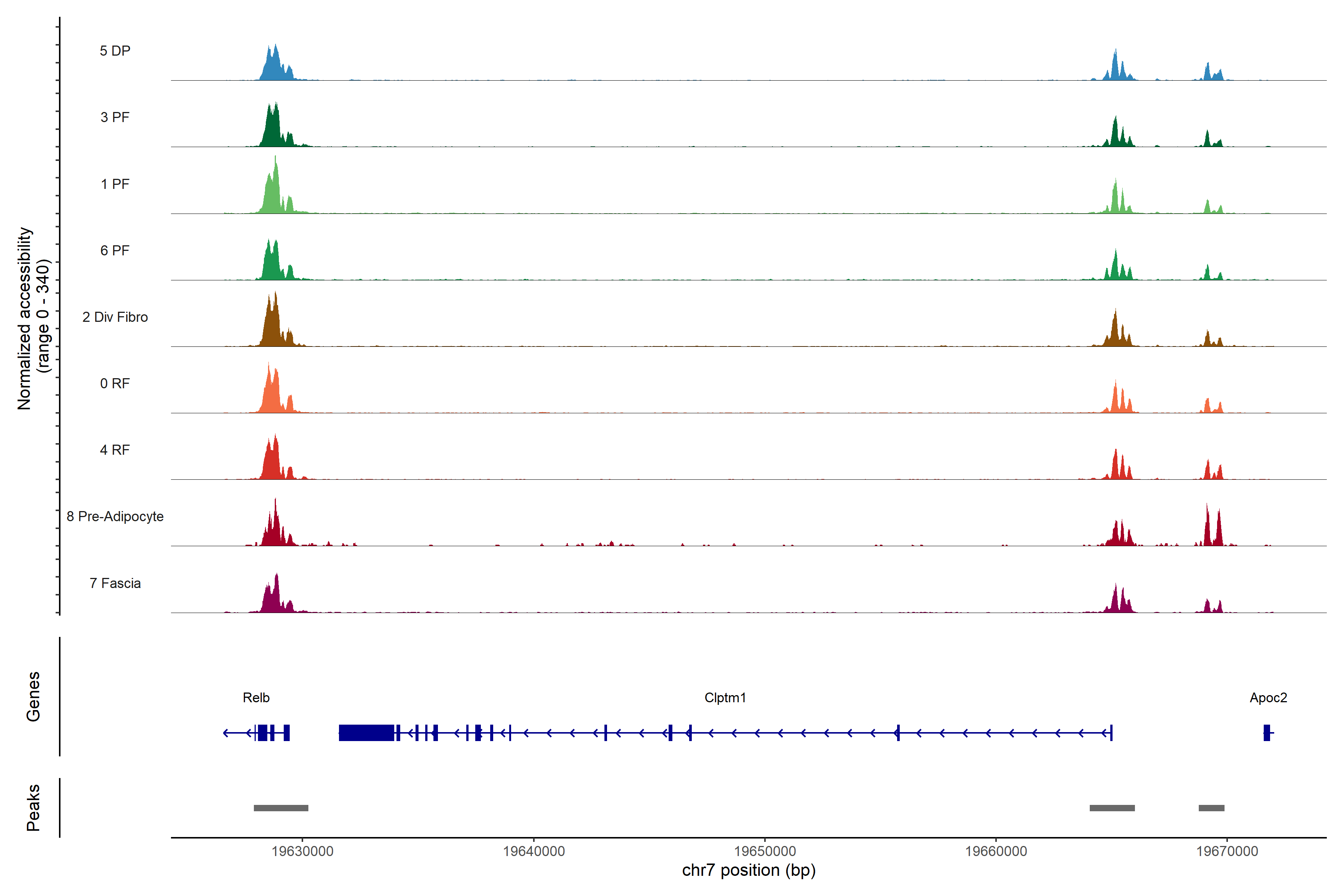Viewport: 1344px width, 896px height.
Task: Click the 19650000 axis tick label
Action: tap(765, 851)
